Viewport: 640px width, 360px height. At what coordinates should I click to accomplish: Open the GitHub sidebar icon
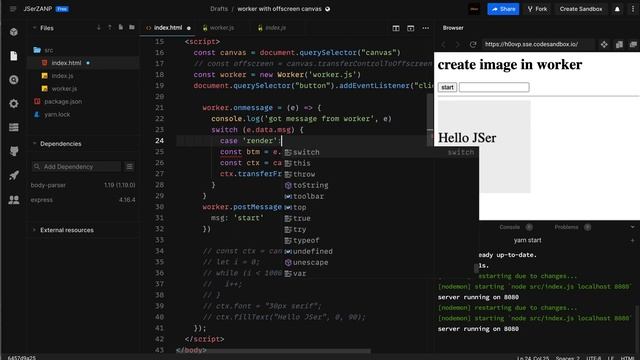(13, 151)
